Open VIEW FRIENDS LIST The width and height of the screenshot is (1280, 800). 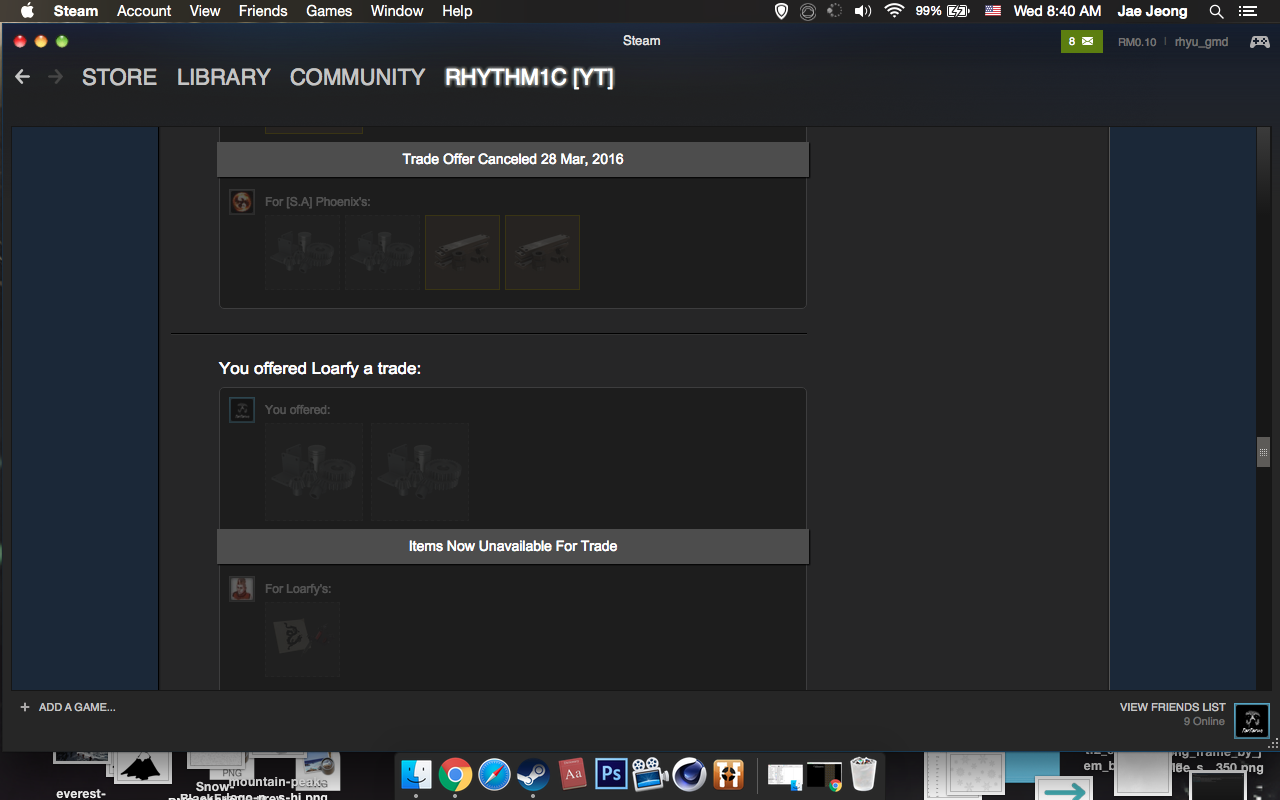[x=1172, y=707]
